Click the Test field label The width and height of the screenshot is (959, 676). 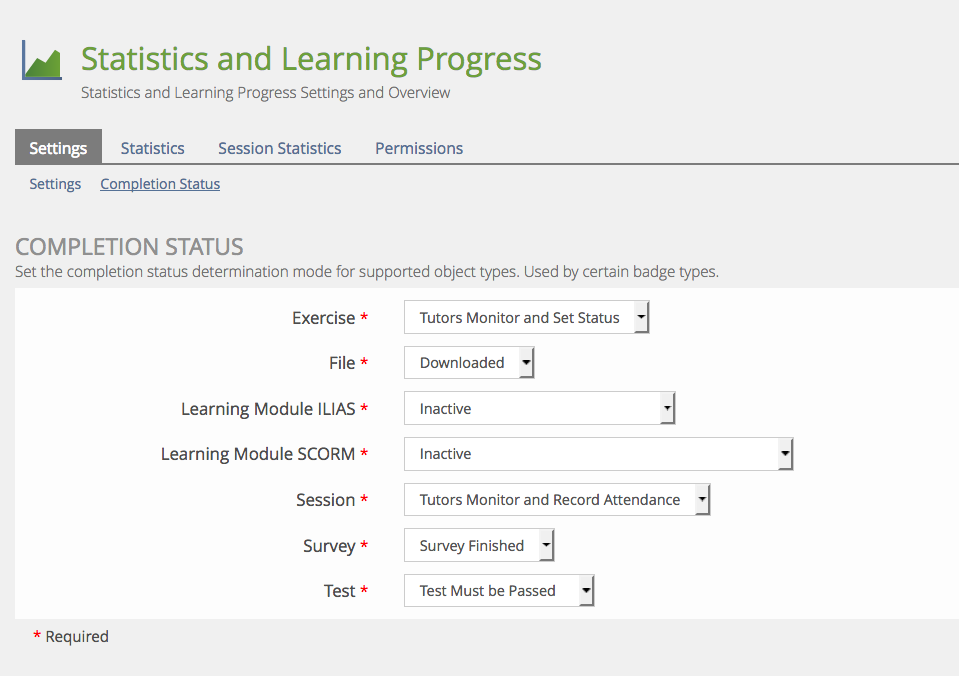click(x=339, y=591)
